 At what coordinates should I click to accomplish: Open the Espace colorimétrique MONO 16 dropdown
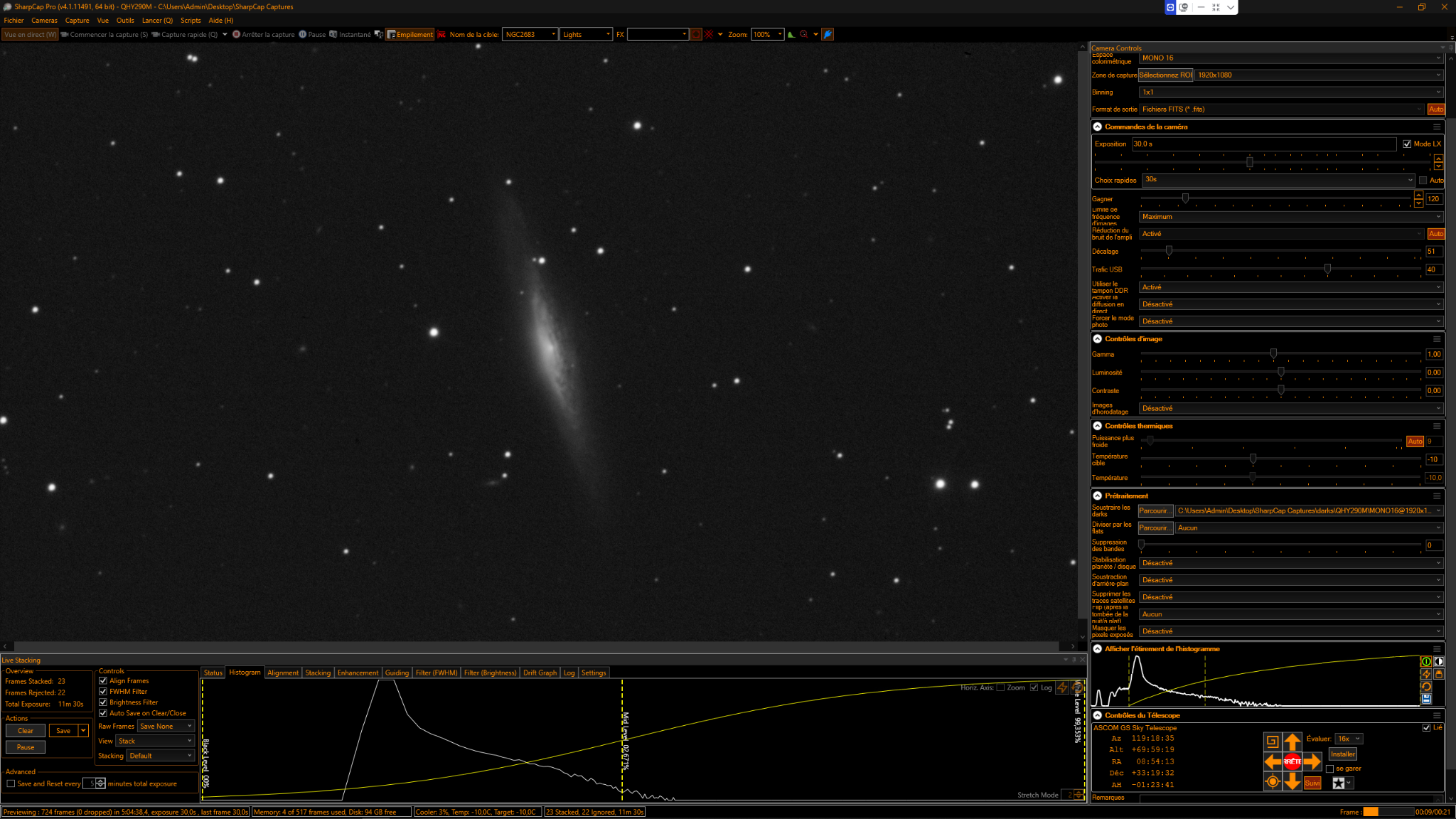pyautogui.click(x=1291, y=58)
